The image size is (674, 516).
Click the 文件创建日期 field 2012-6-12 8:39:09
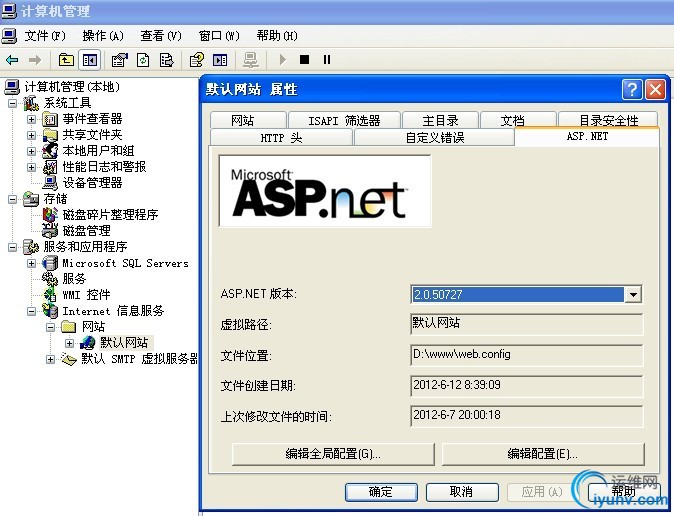pos(527,385)
